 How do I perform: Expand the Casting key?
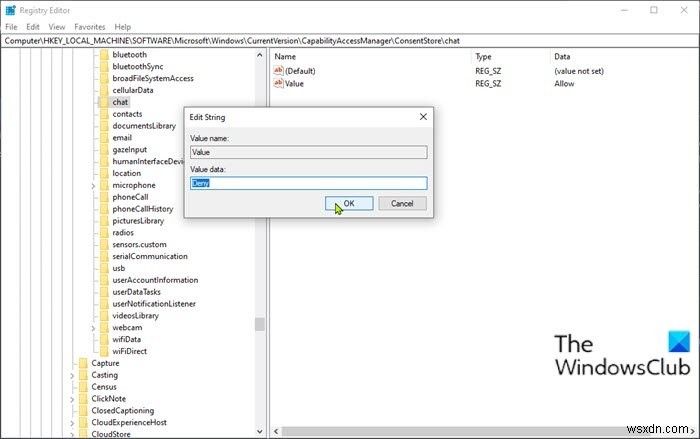pos(72,375)
